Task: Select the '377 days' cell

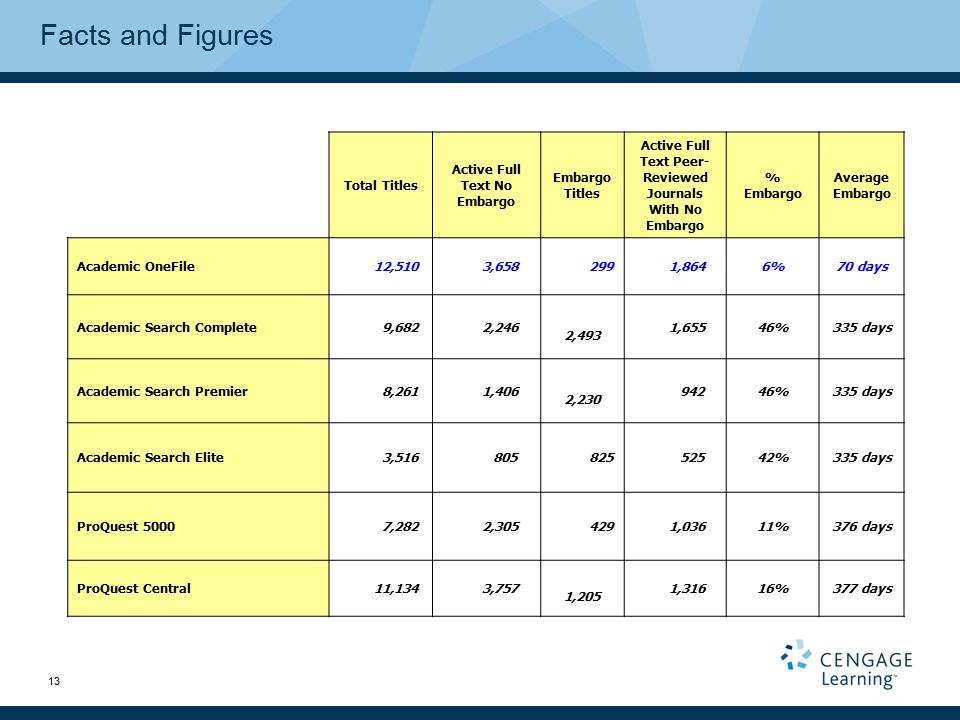Action: 863,588
